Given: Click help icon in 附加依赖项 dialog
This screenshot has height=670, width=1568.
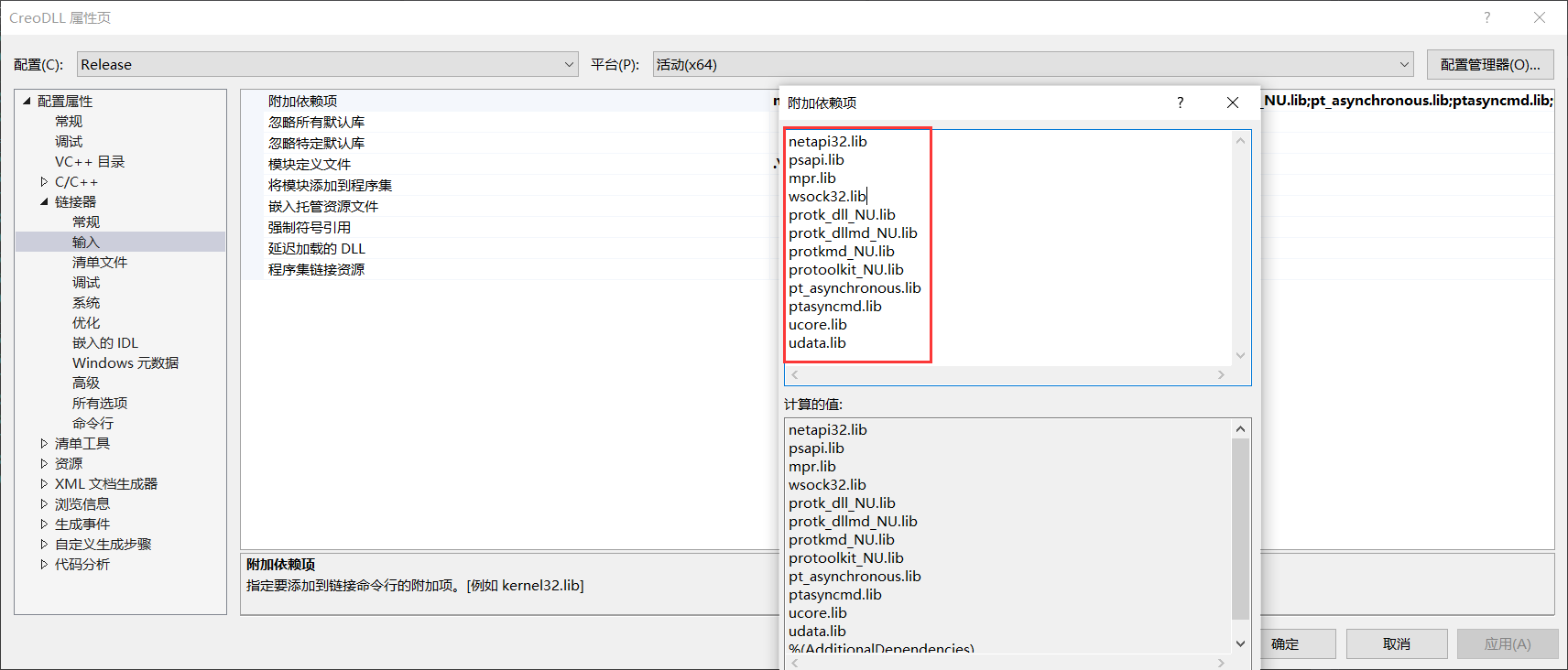Looking at the screenshot, I should pyautogui.click(x=1180, y=103).
